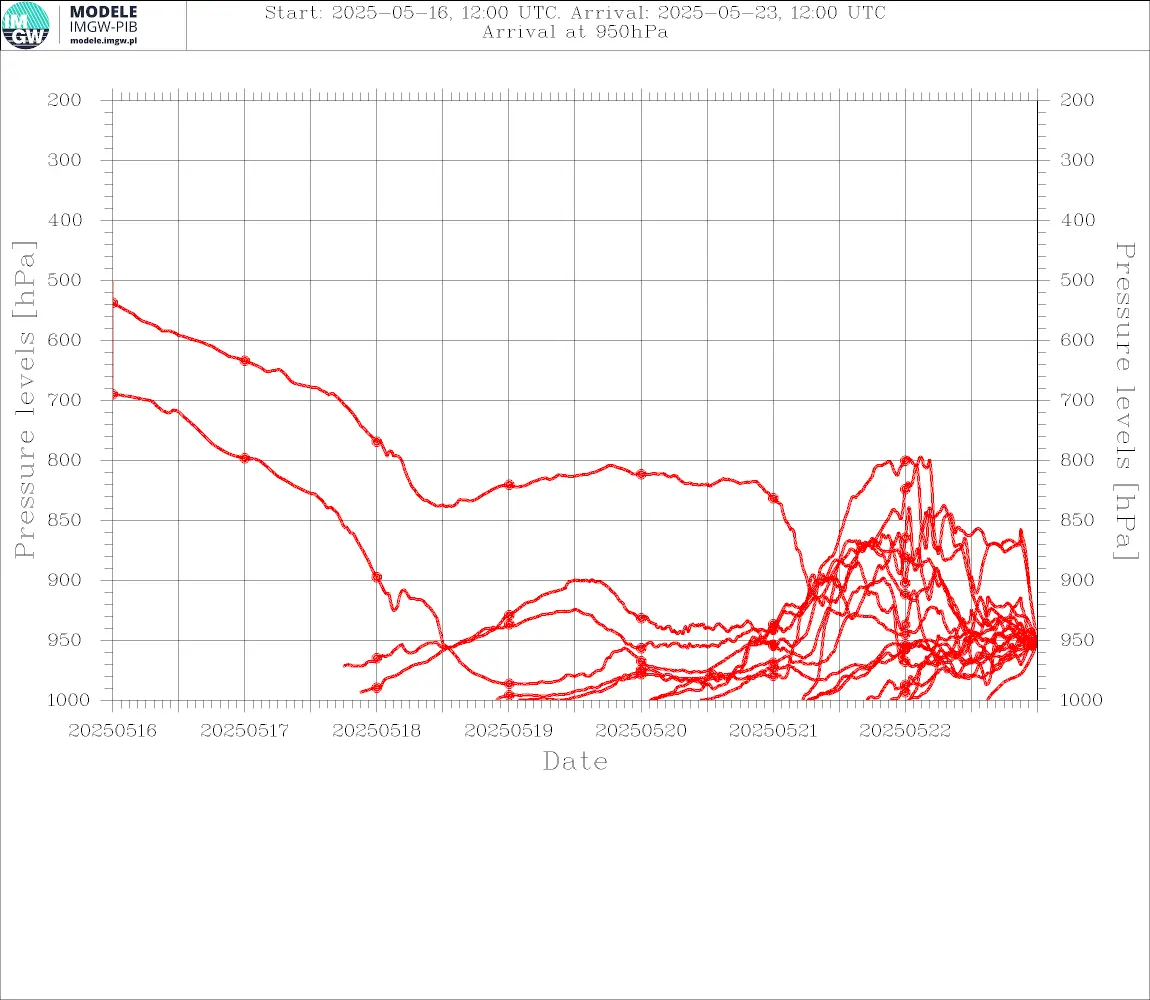Click the 20250519 date label
This screenshot has width=1150, height=1000.
click(509, 731)
